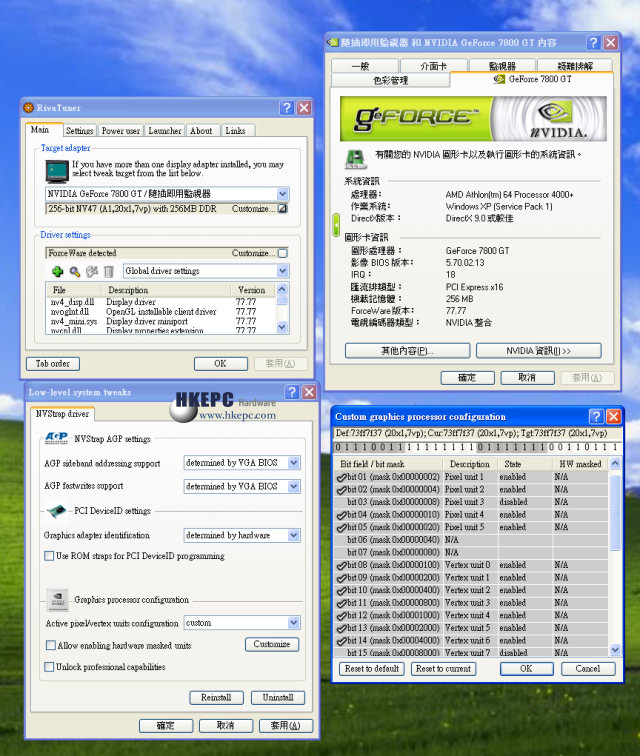Click the green graphics card info icon
This screenshot has width=640, height=756.
(355, 159)
